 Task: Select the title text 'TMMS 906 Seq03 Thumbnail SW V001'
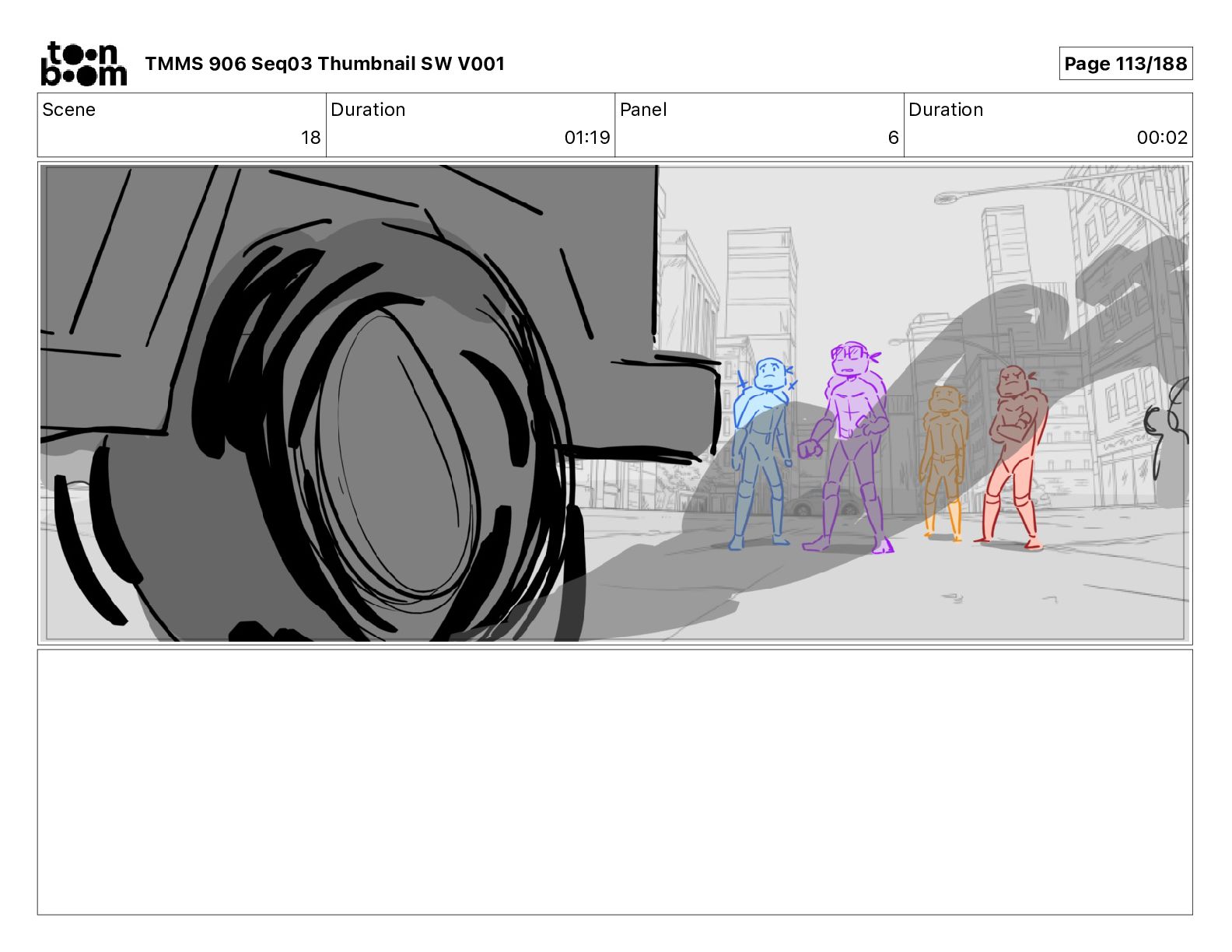(324, 64)
